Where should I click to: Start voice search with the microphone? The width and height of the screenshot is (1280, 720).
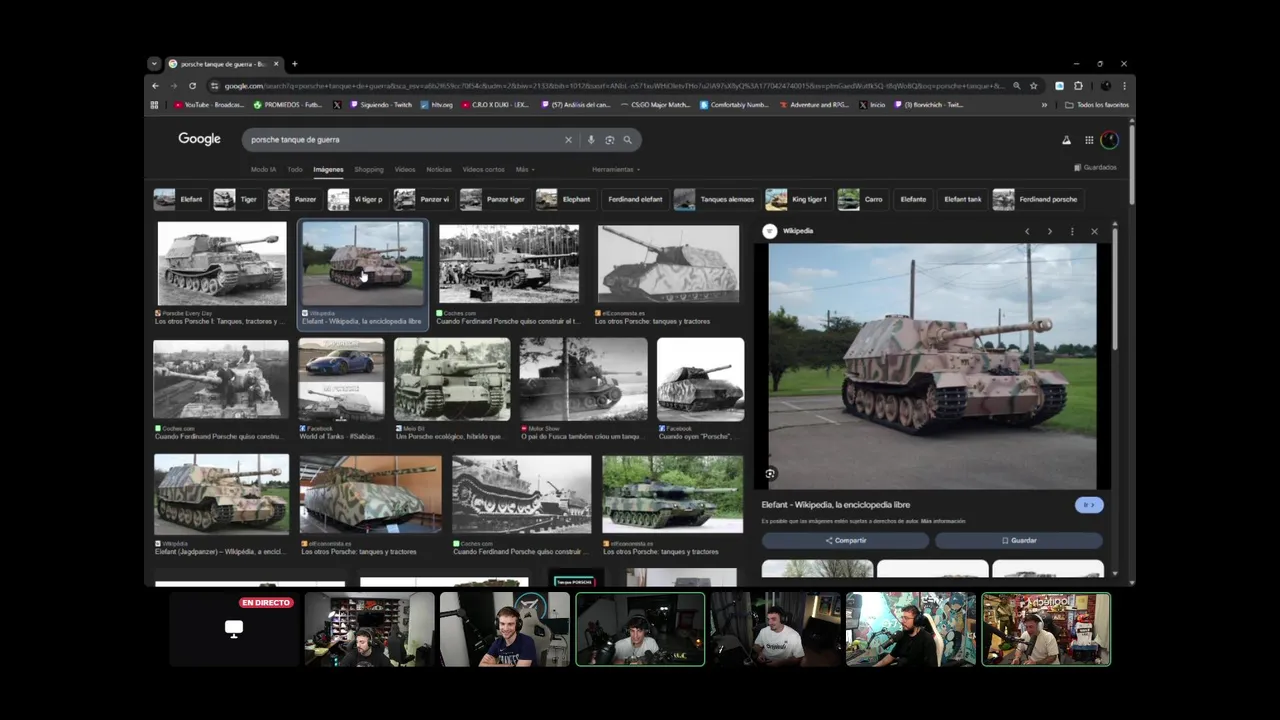pyautogui.click(x=591, y=140)
